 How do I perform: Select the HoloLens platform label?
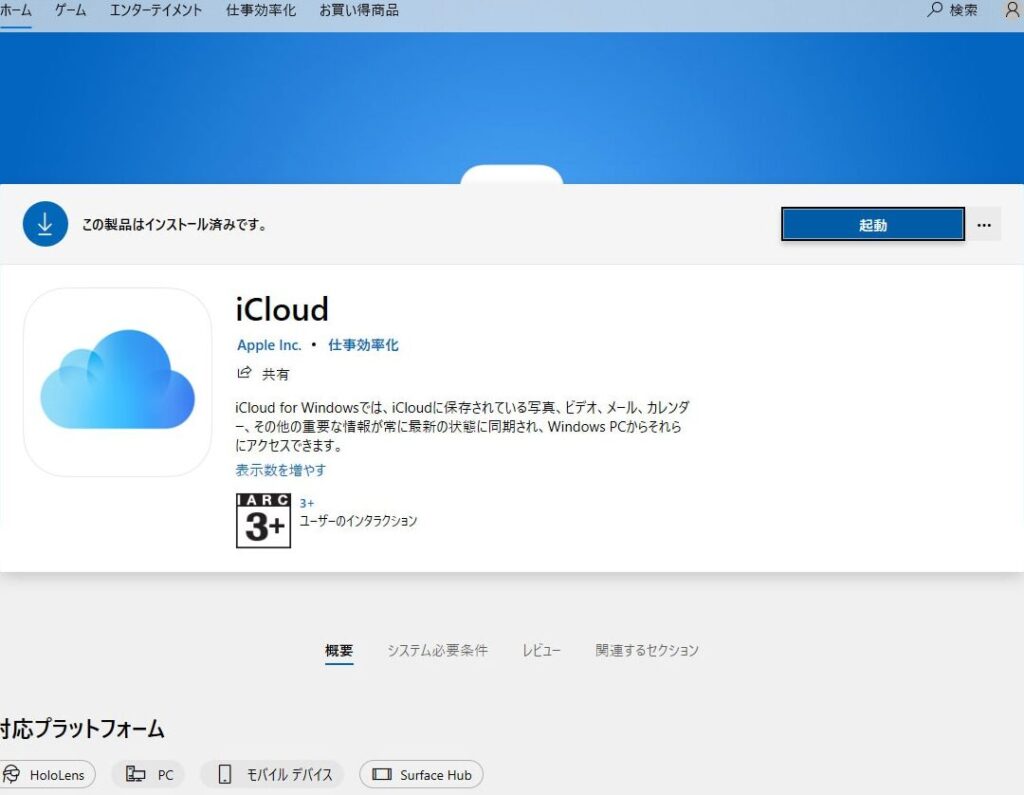57,775
